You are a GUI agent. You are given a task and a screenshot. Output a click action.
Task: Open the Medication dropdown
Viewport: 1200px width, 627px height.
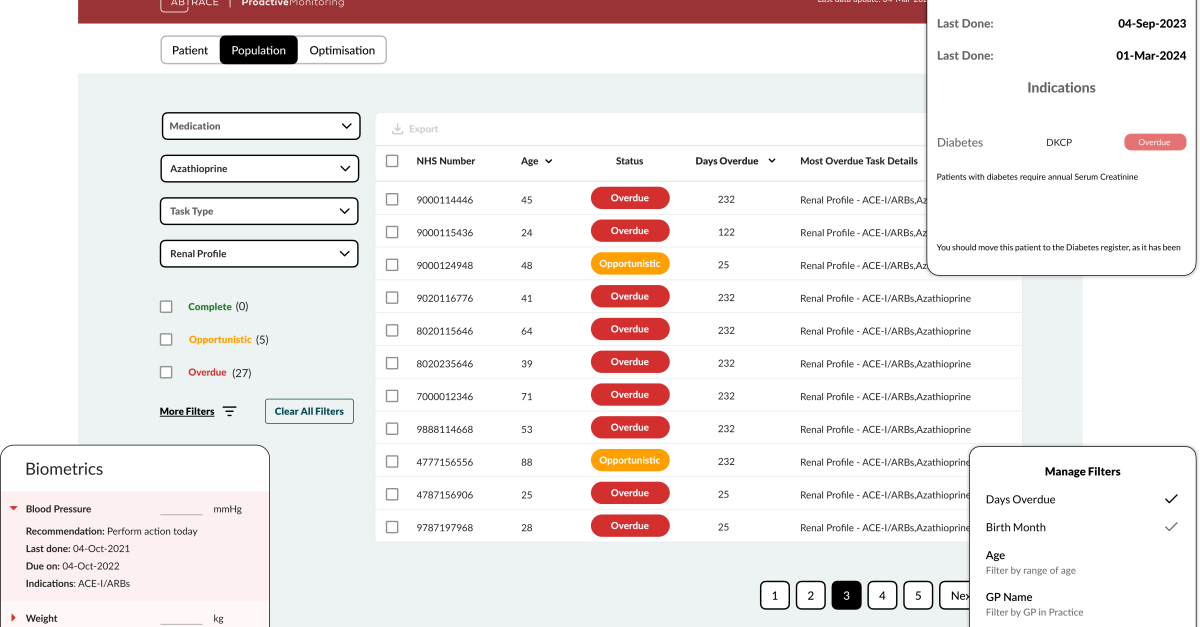[x=259, y=126]
